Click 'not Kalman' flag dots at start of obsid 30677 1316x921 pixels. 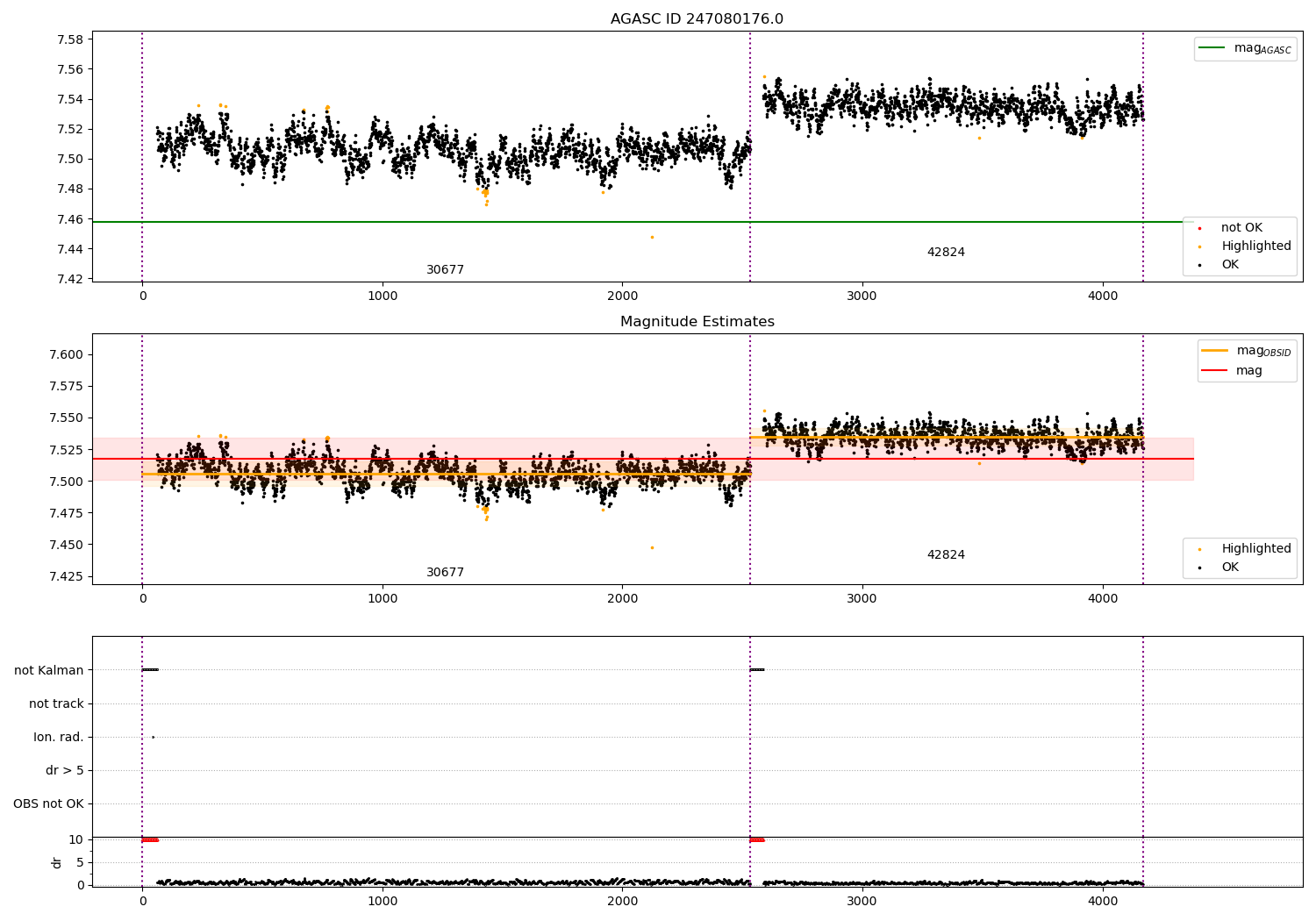[x=150, y=670]
